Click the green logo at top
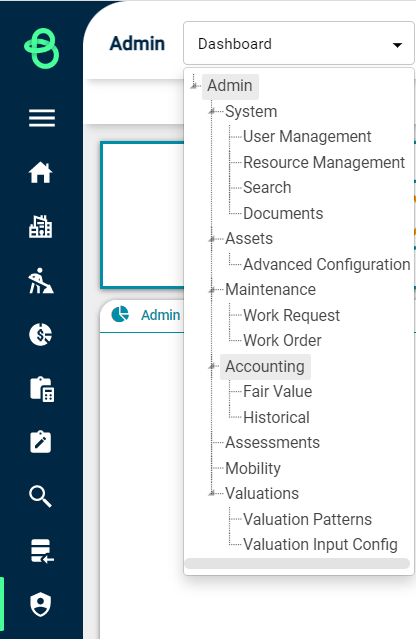 (42, 48)
